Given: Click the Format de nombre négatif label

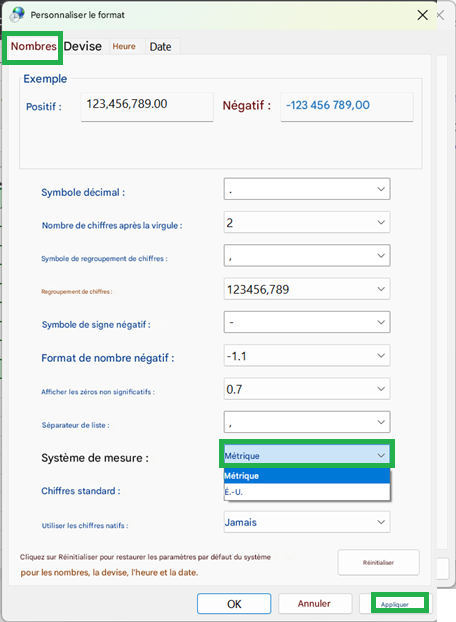Looking at the screenshot, I should click(x=107, y=358).
